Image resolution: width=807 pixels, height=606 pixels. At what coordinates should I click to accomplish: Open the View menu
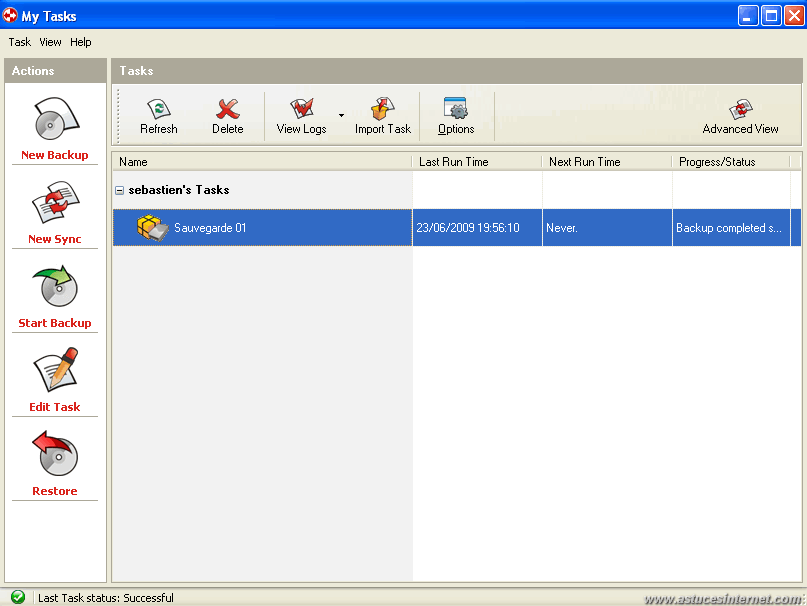click(x=50, y=42)
